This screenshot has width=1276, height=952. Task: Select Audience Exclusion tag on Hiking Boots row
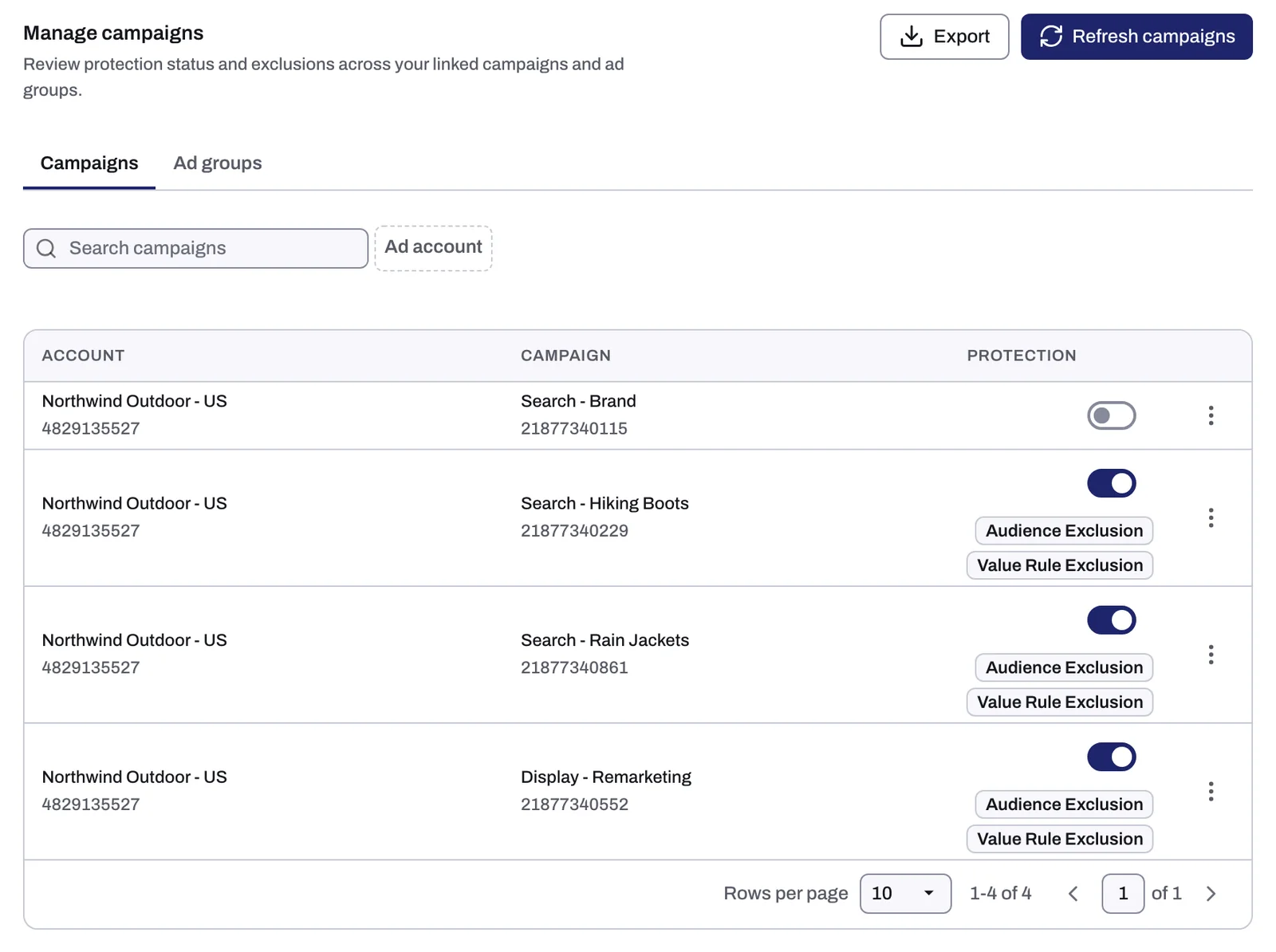(x=1064, y=531)
